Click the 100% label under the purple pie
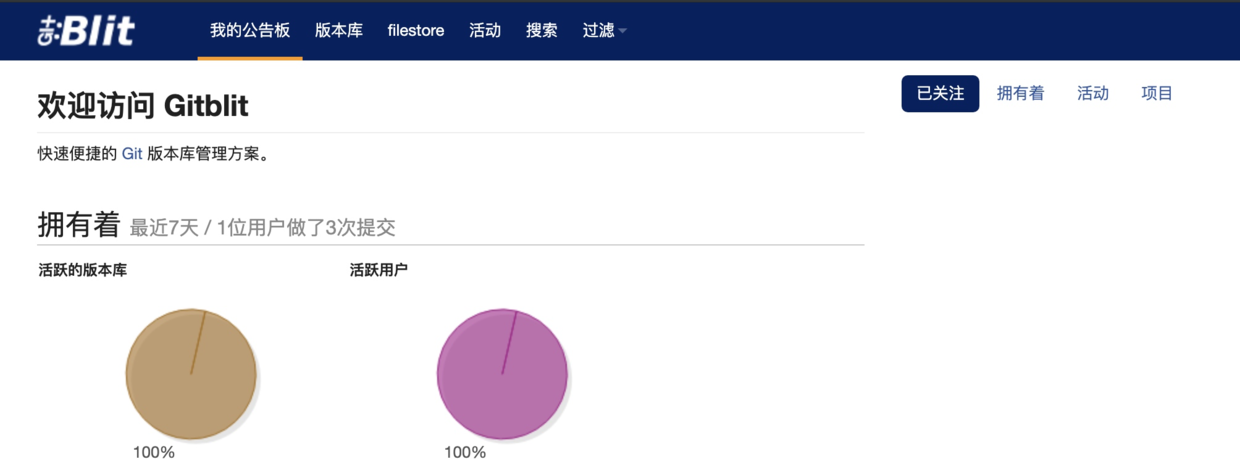 click(465, 452)
